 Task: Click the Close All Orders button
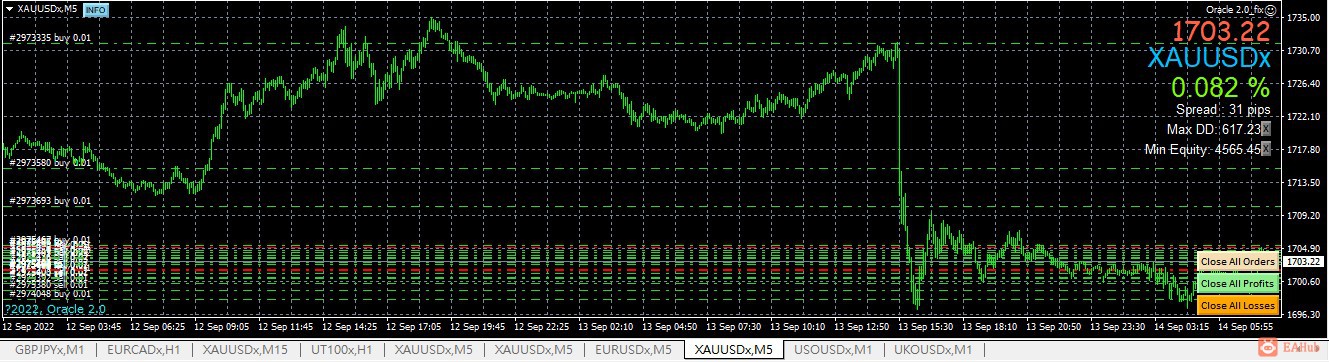tap(1238, 261)
